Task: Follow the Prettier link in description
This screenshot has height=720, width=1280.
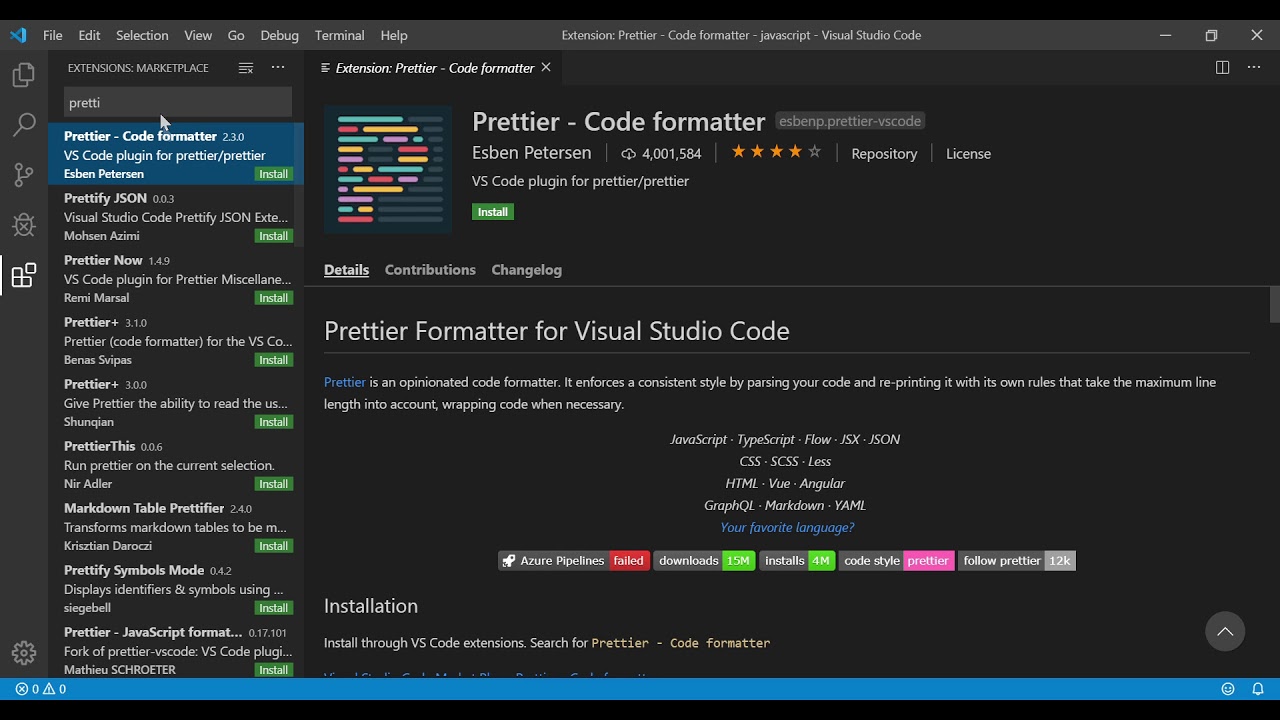Action: pyautogui.click(x=345, y=382)
